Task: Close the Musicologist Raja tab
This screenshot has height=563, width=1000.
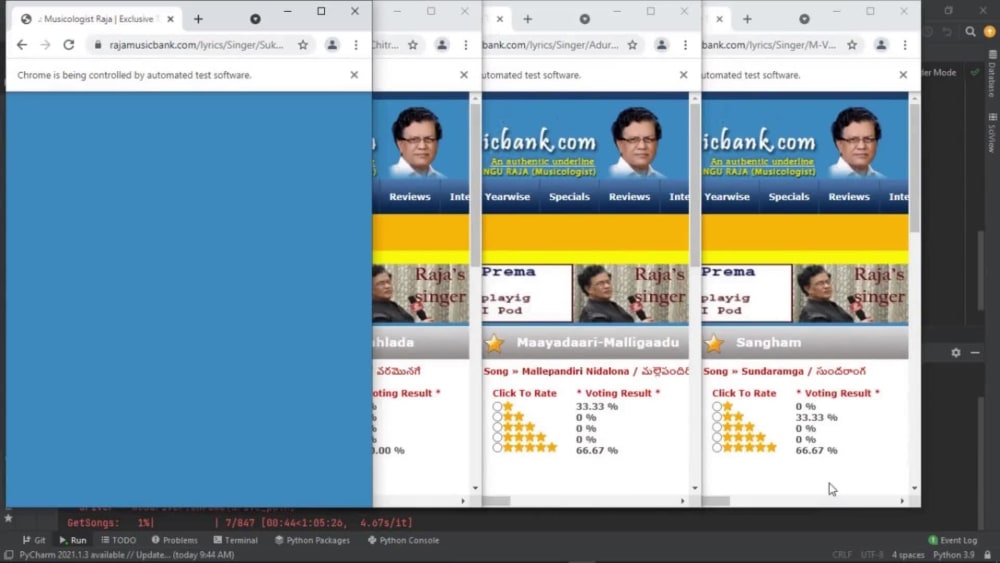Action: tap(170, 19)
